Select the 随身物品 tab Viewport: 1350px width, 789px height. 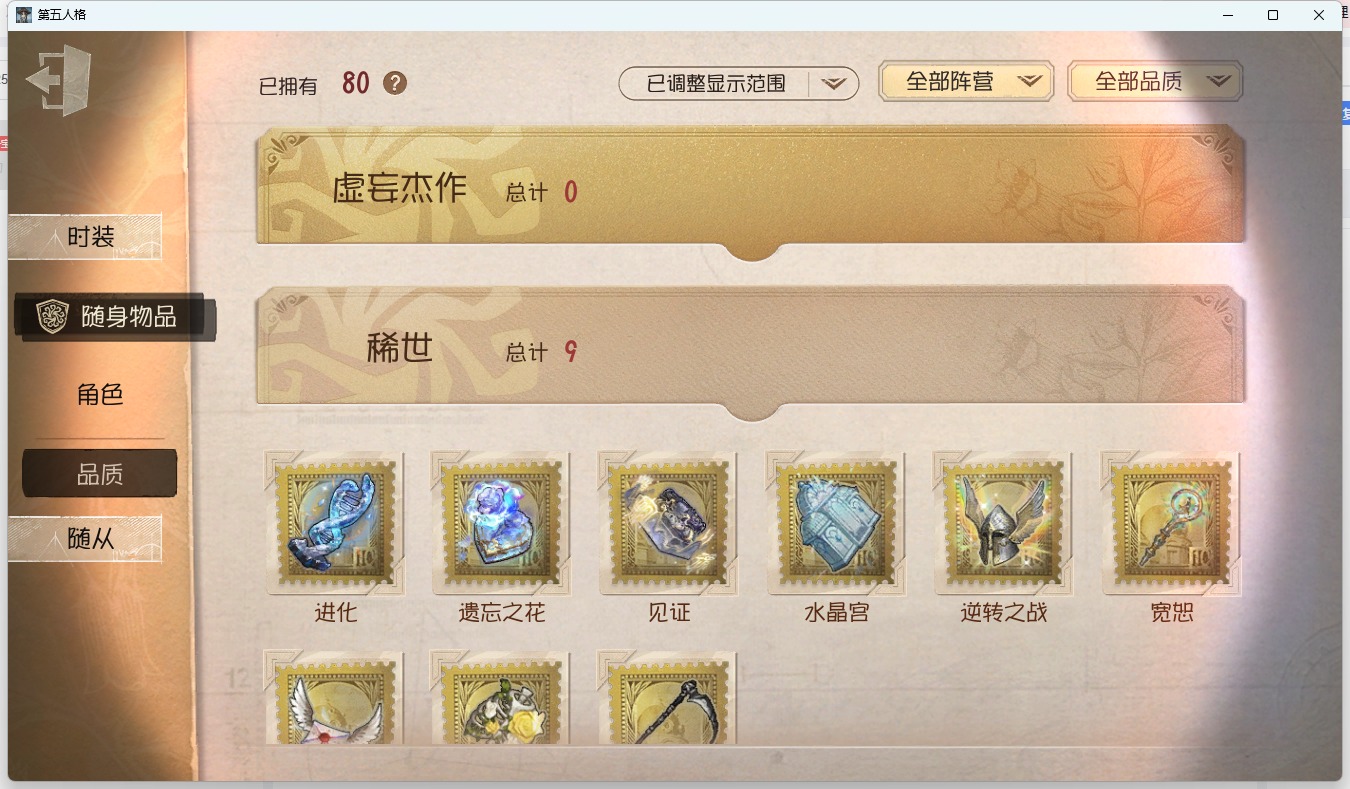point(115,317)
